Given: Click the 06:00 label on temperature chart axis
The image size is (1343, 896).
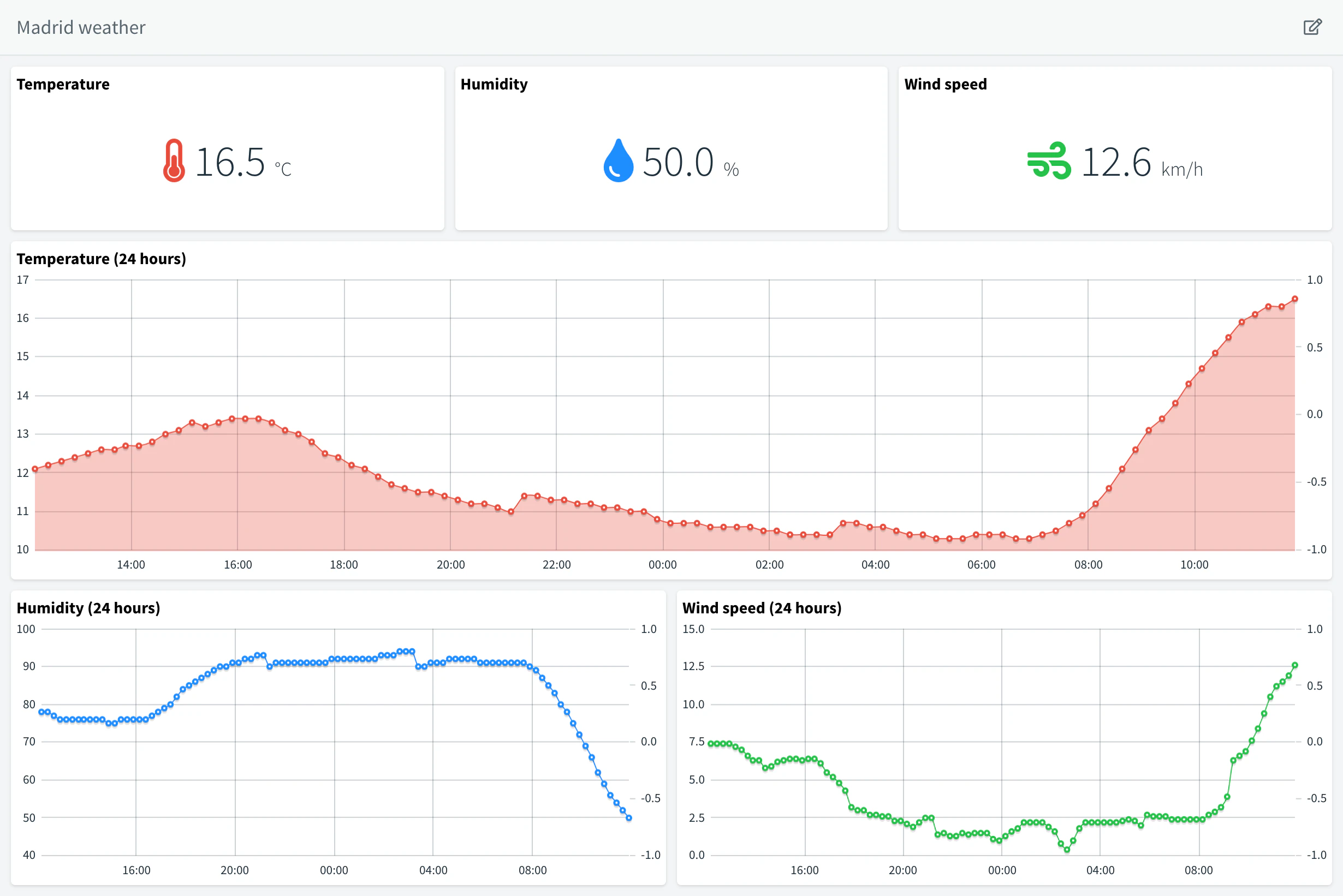Looking at the screenshot, I should coord(981,565).
